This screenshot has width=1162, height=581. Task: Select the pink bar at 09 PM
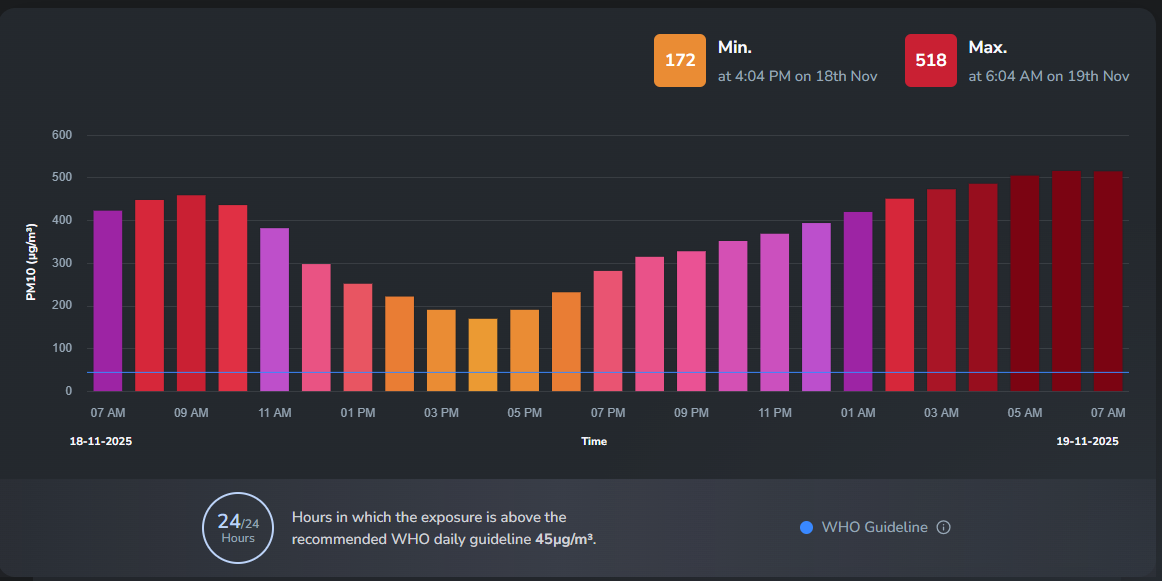click(x=691, y=321)
